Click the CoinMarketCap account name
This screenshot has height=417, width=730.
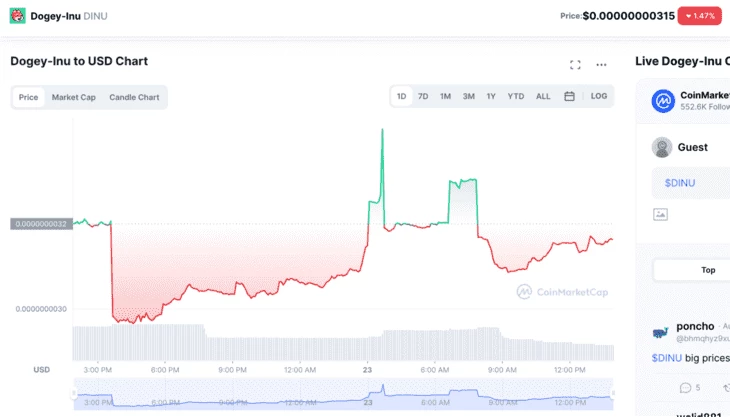(705, 95)
